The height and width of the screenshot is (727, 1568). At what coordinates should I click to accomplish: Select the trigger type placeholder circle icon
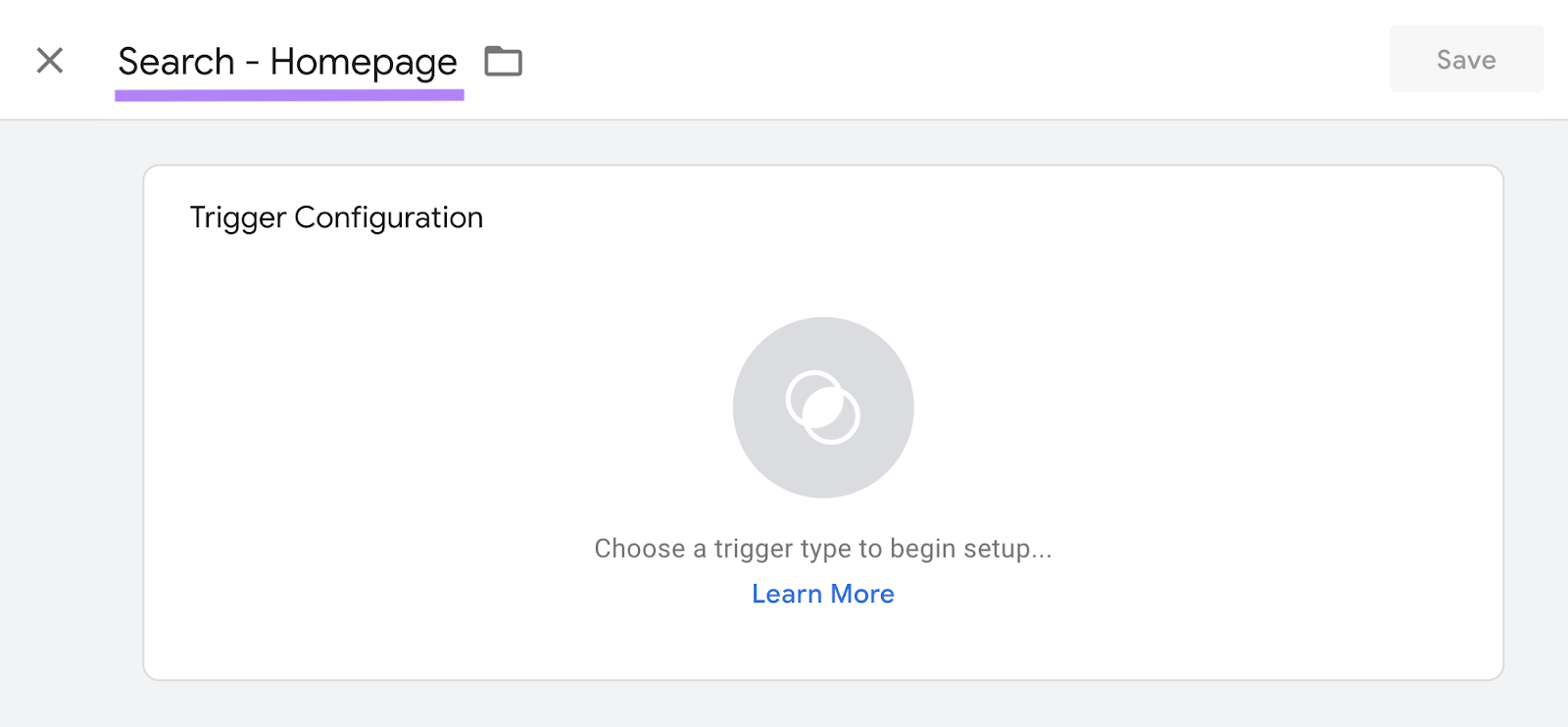point(823,408)
